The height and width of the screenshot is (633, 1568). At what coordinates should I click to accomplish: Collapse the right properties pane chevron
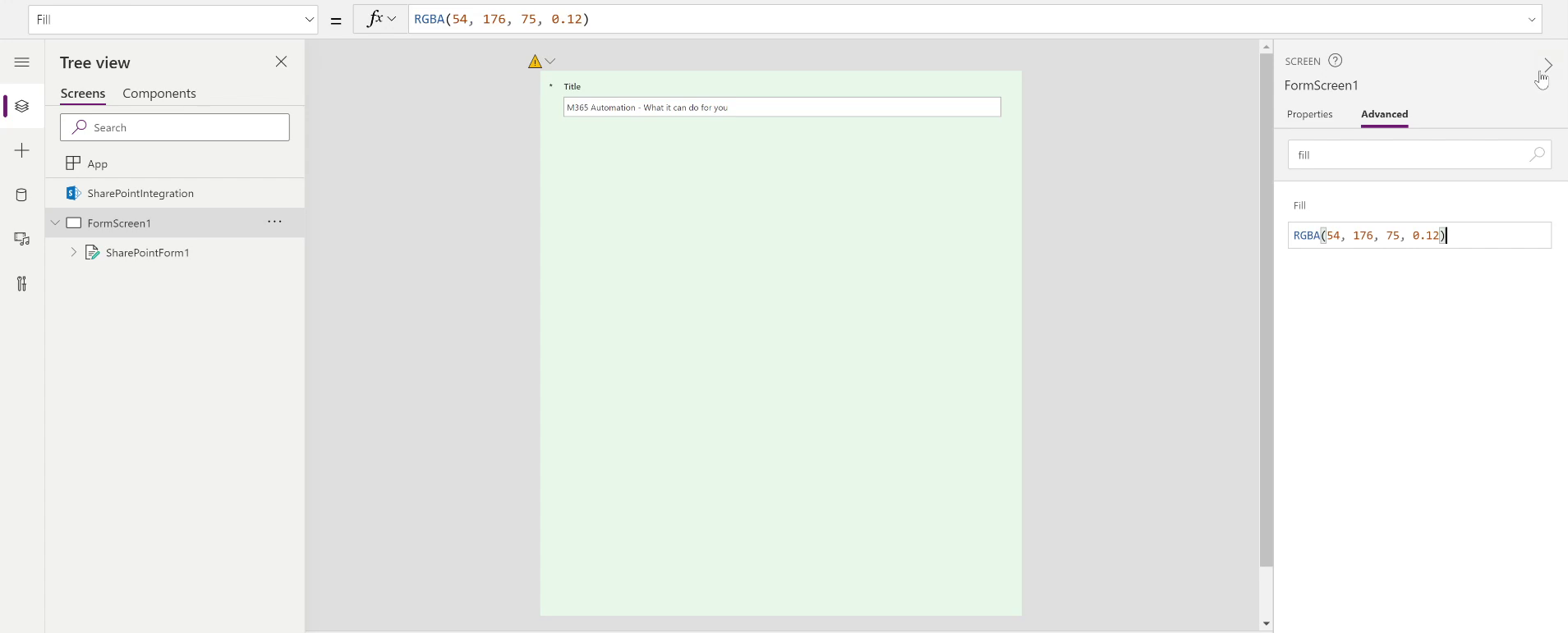coord(1548,64)
